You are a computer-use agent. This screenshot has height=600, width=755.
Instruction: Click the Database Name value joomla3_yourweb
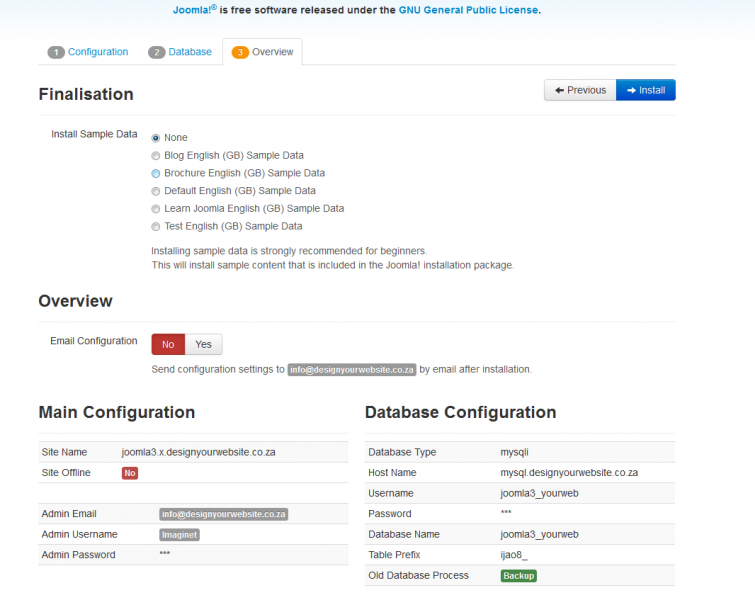[539, 535]
